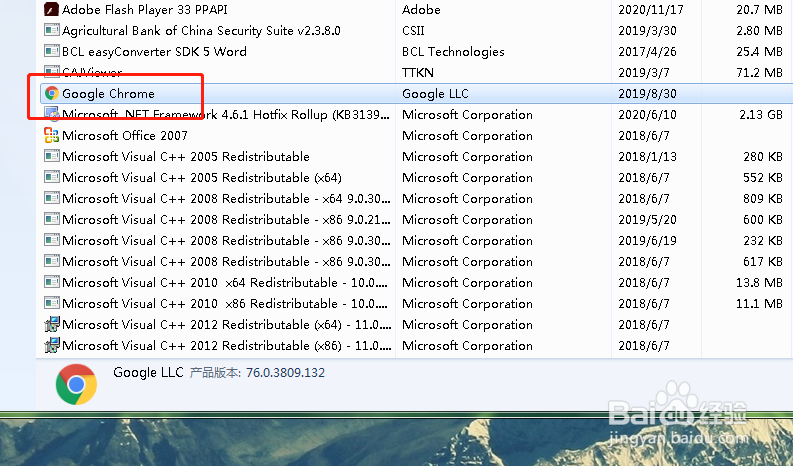Click the Adobe Flash Player program icon

pyautogui.click(x=52, y=9)
